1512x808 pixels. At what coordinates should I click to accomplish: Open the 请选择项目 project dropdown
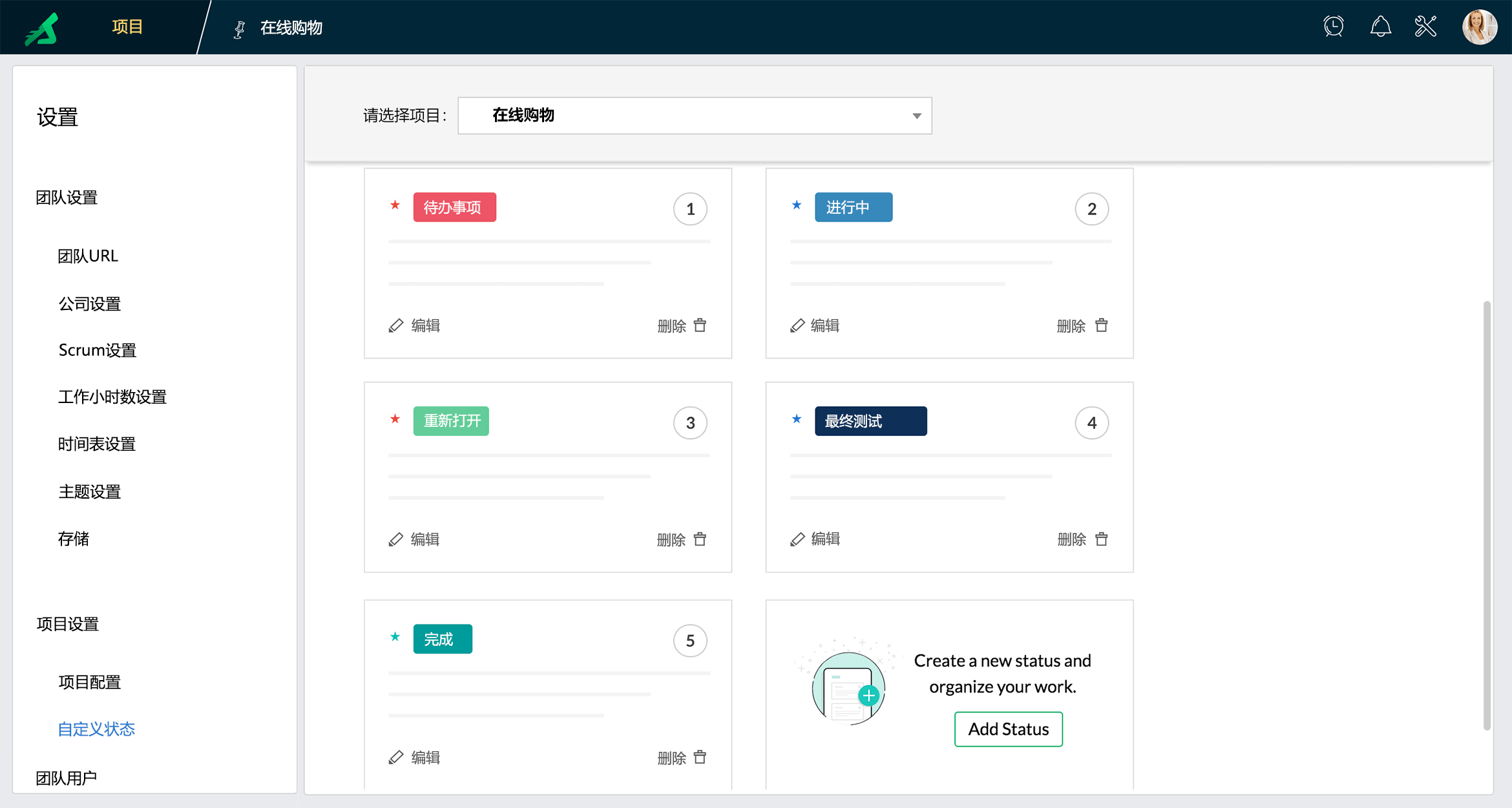pyautogui.click(x=694, y=116)
